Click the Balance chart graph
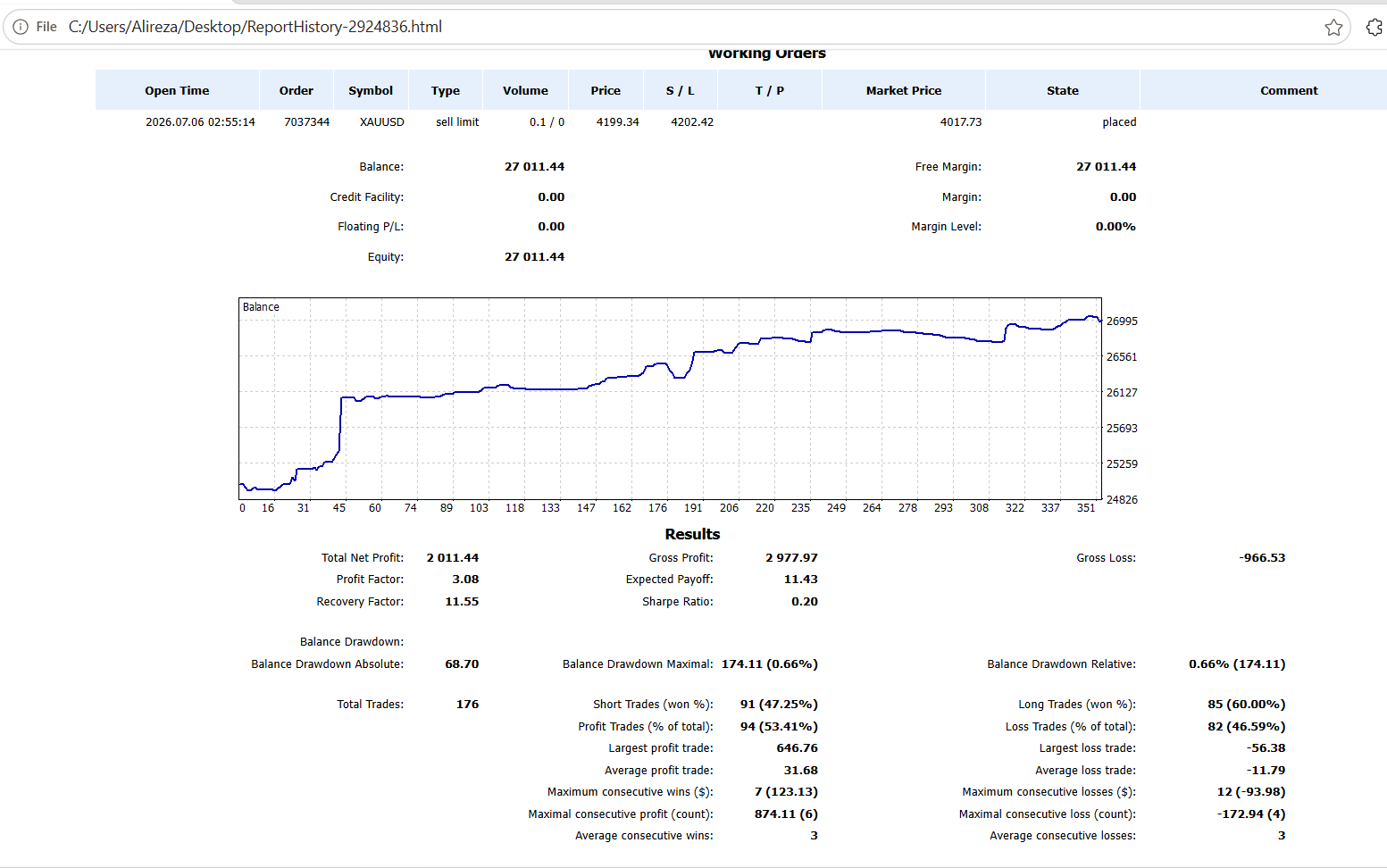The width and height of the screenshot is (1387, 868). click(670, 398)
